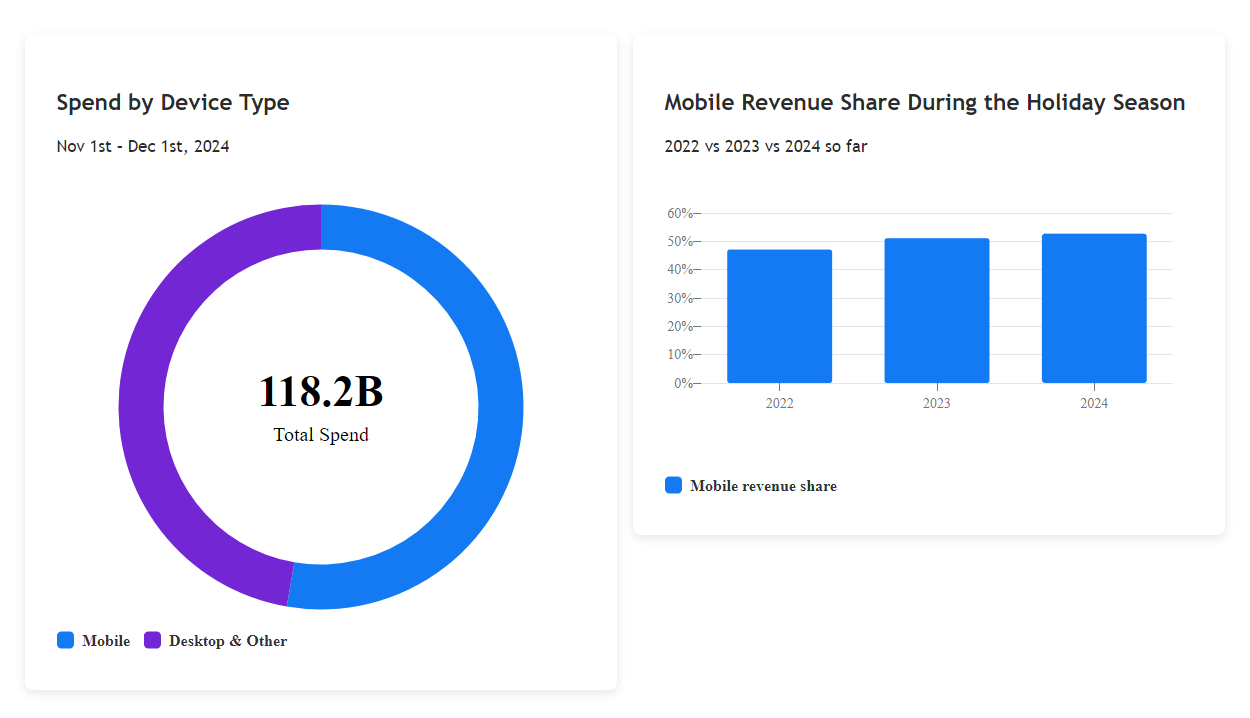Toggle the Mobile legend label
This screenshot has height=718, width=1250.
tap(106, 641)
